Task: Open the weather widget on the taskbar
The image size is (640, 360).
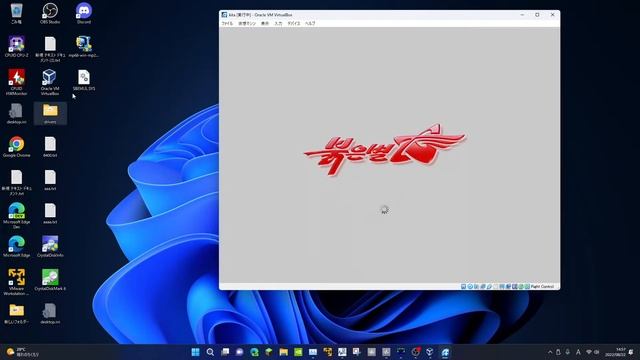Action: pos(23,352)
